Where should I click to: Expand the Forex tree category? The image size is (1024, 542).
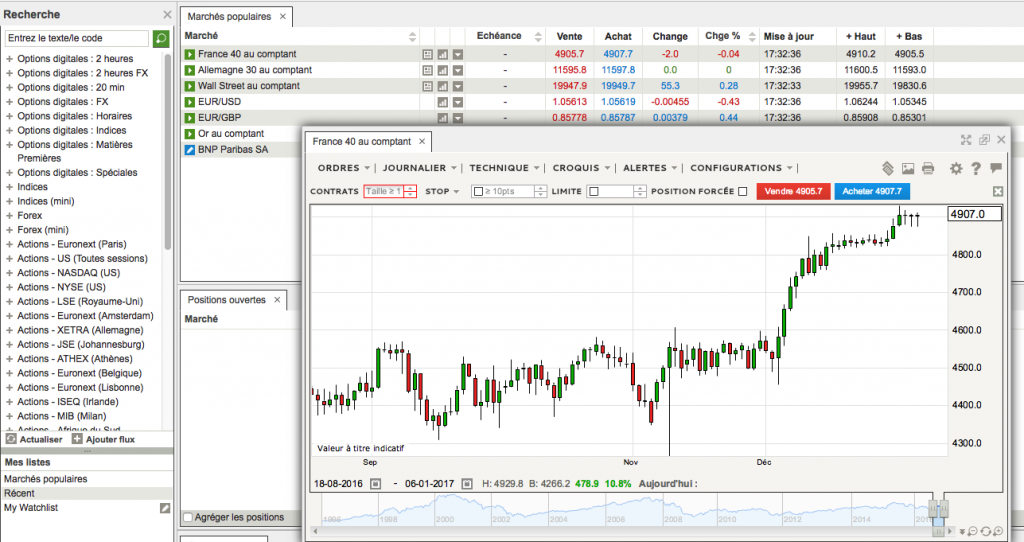pyautogui.click(x=9, y=215)
